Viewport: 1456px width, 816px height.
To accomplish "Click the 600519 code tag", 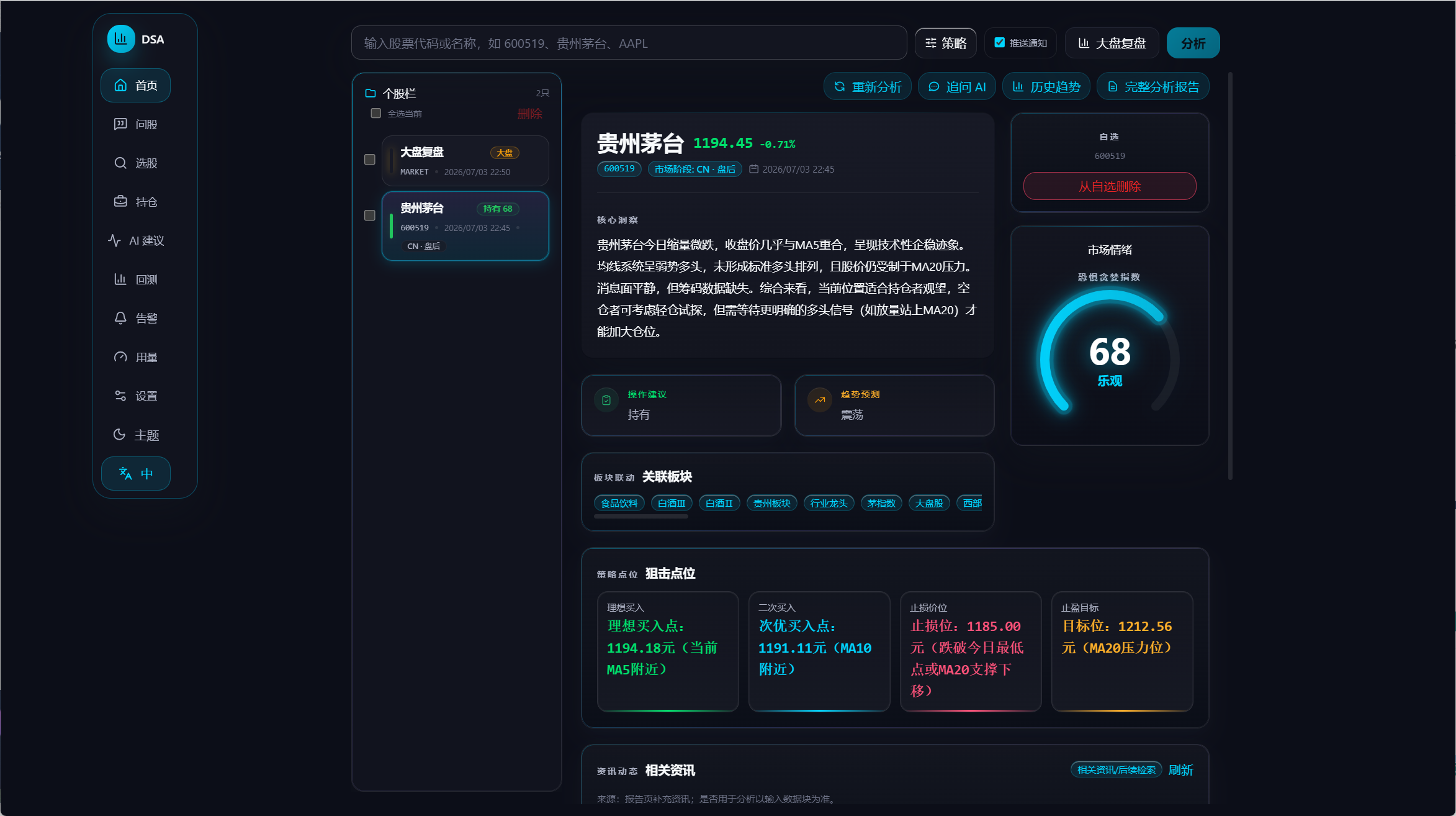I will point(619,169).
